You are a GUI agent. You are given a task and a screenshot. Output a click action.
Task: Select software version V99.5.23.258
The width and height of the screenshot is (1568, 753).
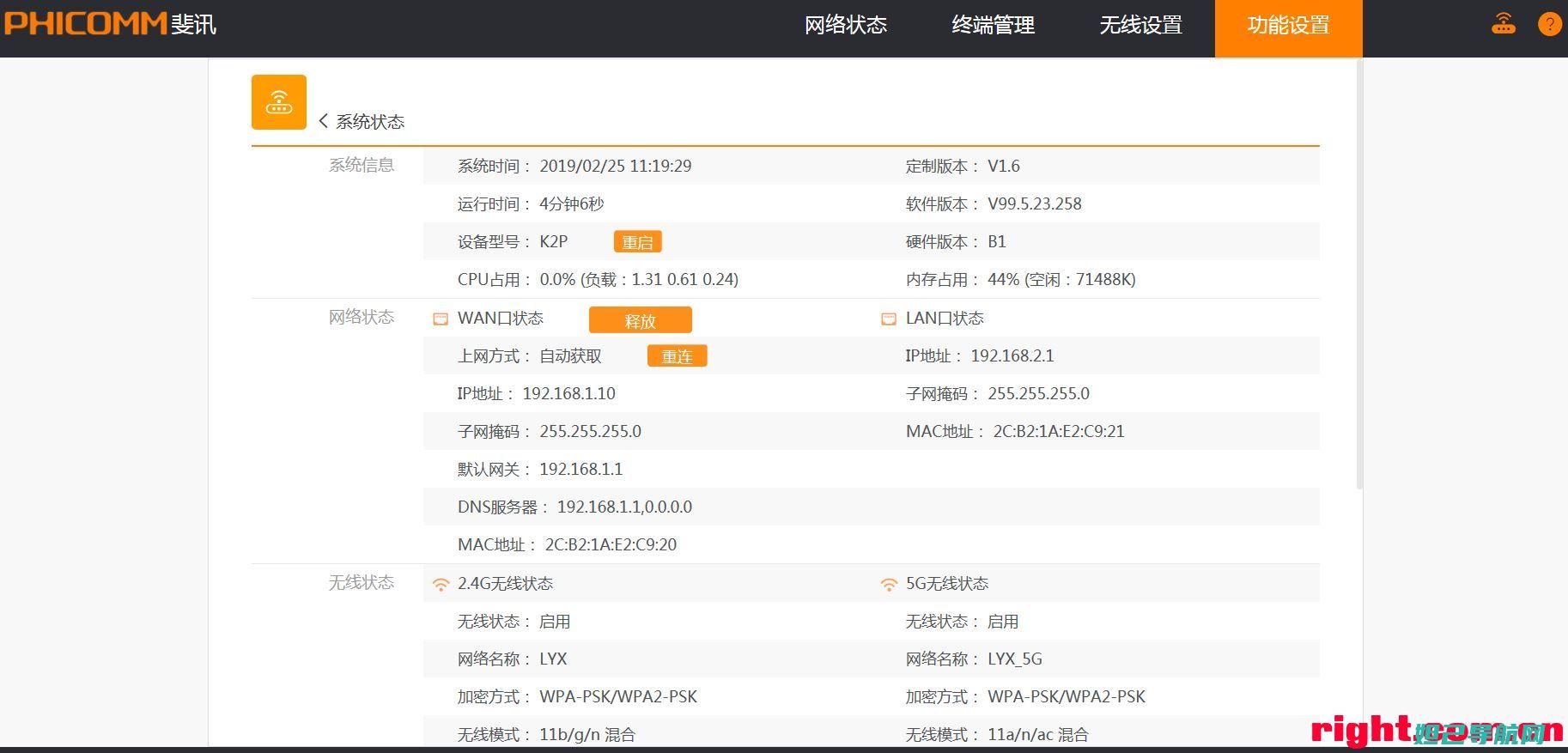(x=1034, y=203)
